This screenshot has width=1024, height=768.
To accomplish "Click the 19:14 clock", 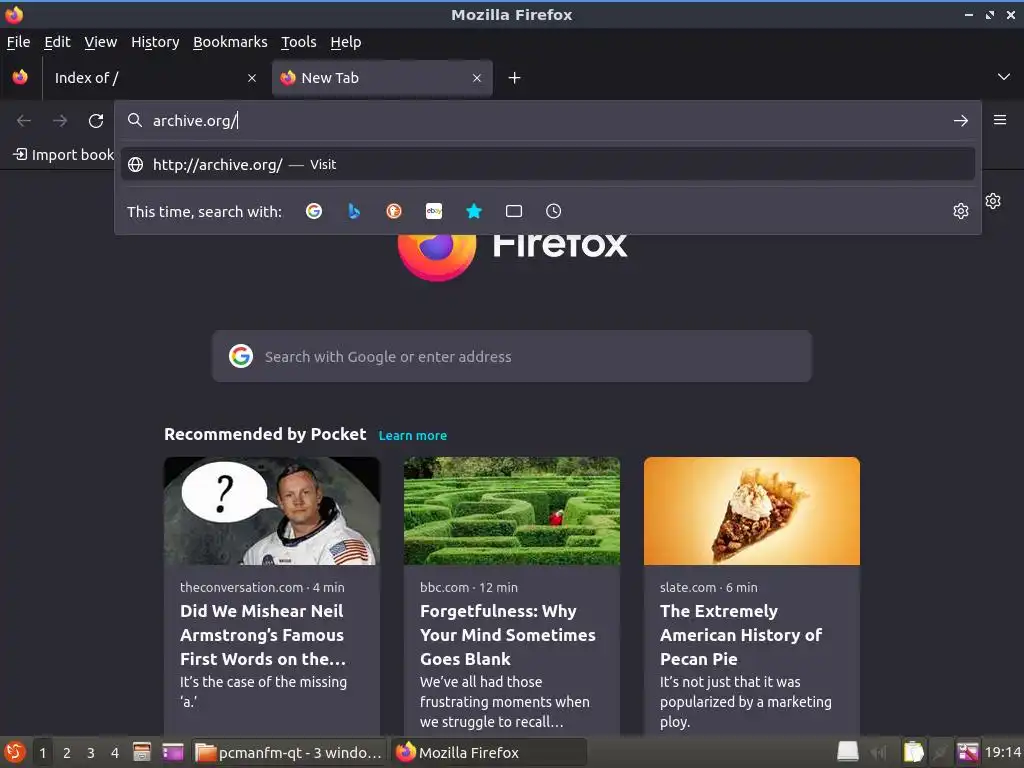I will [x=1003, y=752].
